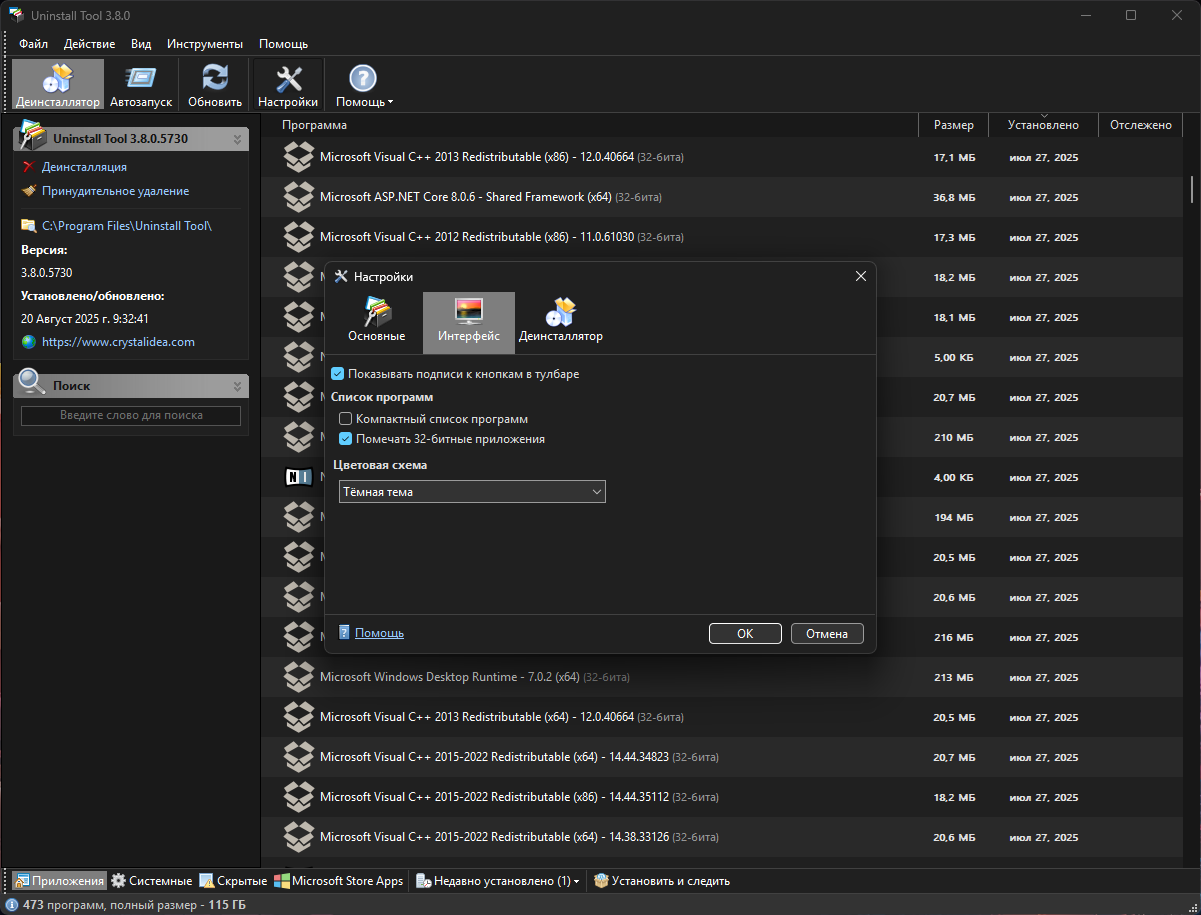Open the Вид menu
This screenshot has height=915, width=1201.
click(141, 44)
